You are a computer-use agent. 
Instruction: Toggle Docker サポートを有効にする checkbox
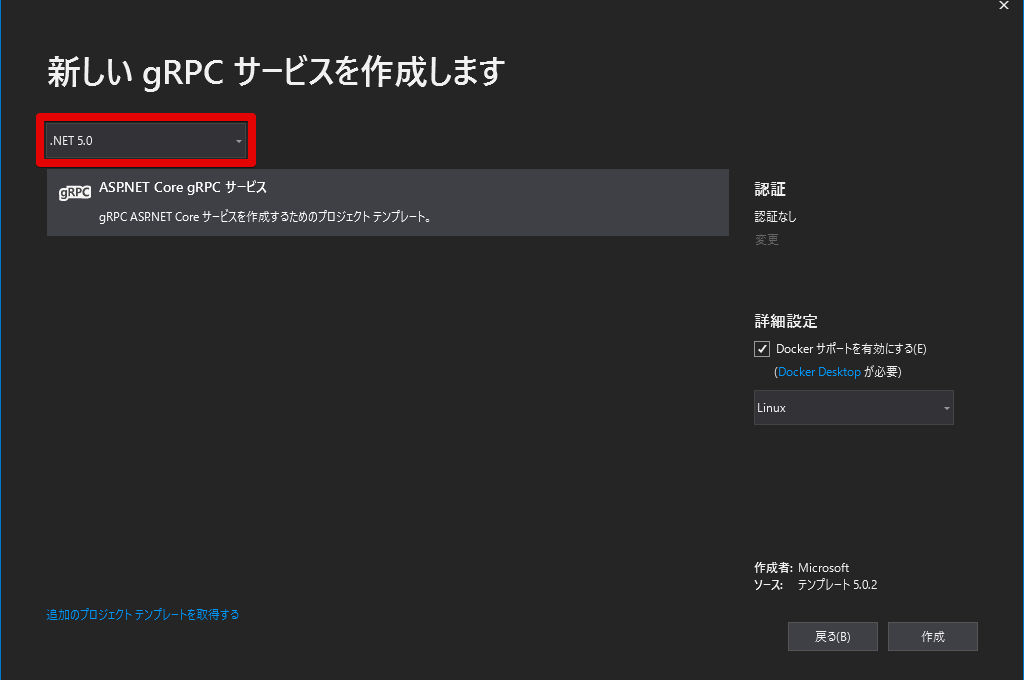pyautogui.click(x=761, y=349)
